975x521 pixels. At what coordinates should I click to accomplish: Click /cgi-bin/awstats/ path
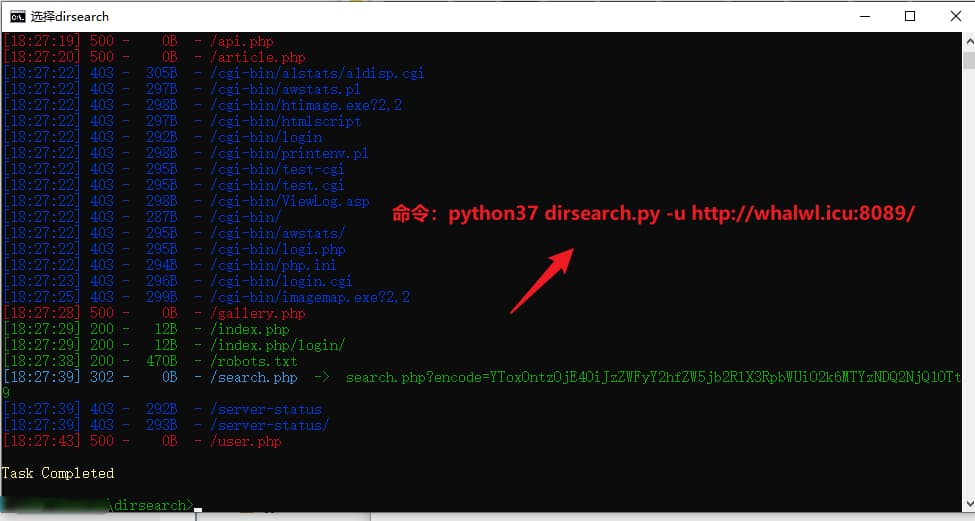pyautogui.click(x=277, y=233)
